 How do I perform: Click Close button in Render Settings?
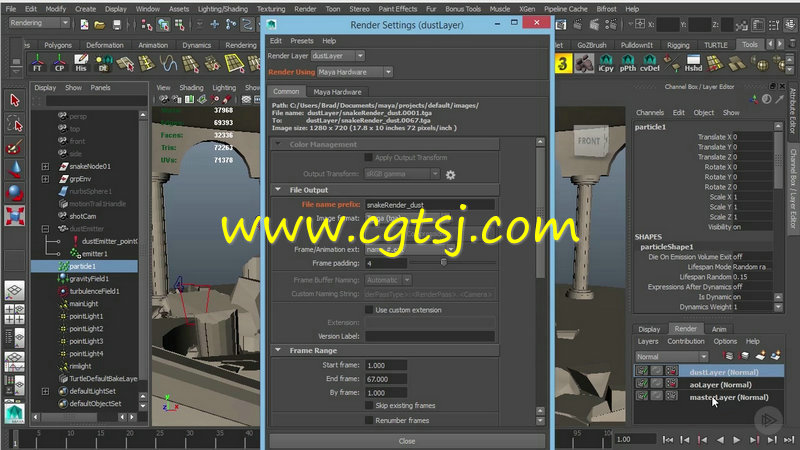point(407,441)
